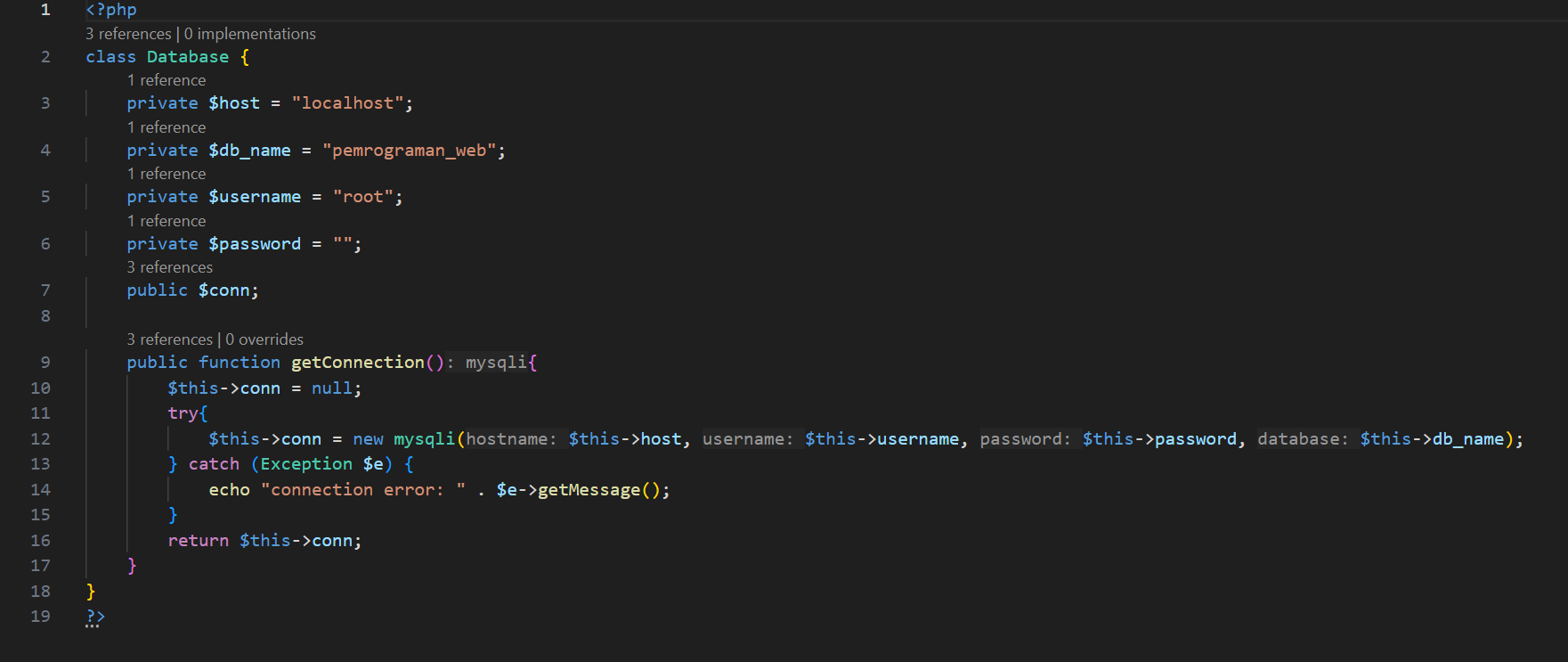Click line number 9 in the gutter

45,363
